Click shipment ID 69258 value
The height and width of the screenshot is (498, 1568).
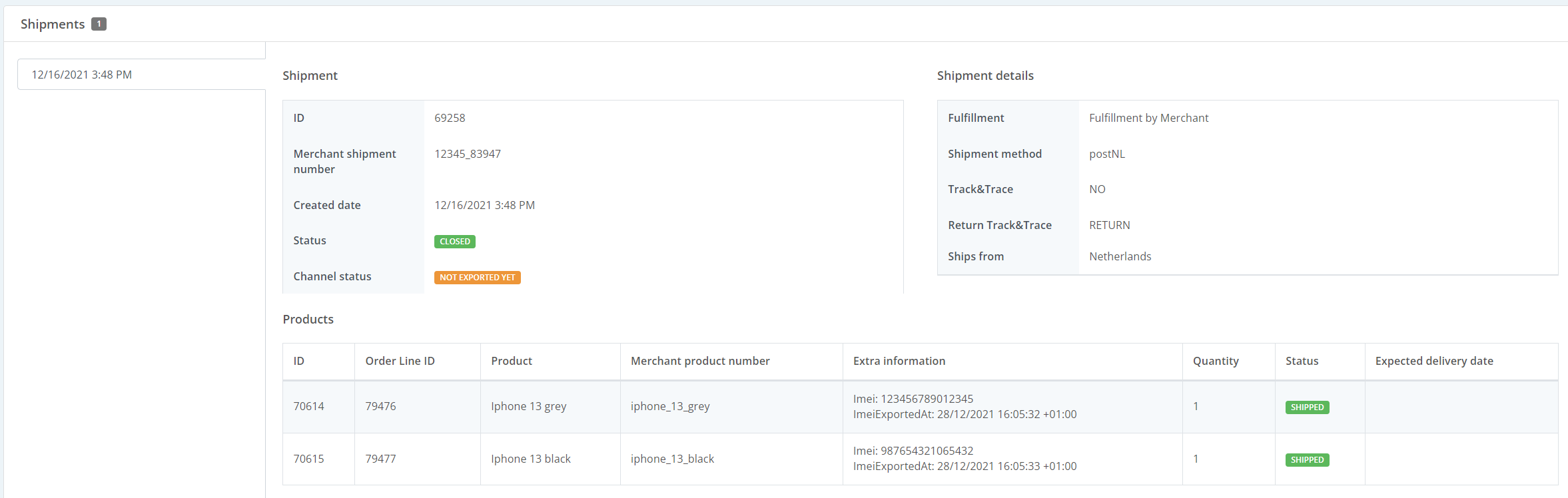click(450, 118)
